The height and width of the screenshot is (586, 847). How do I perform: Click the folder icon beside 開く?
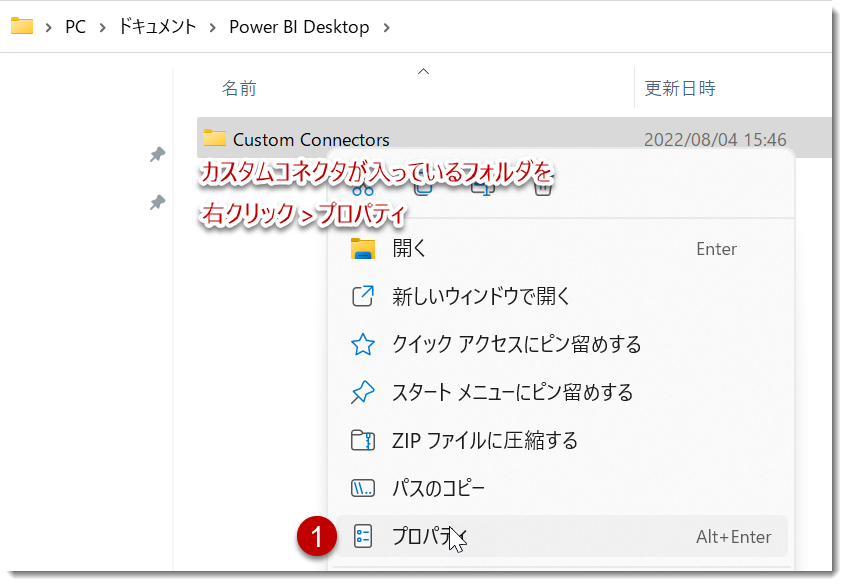[x=362, y=249]
